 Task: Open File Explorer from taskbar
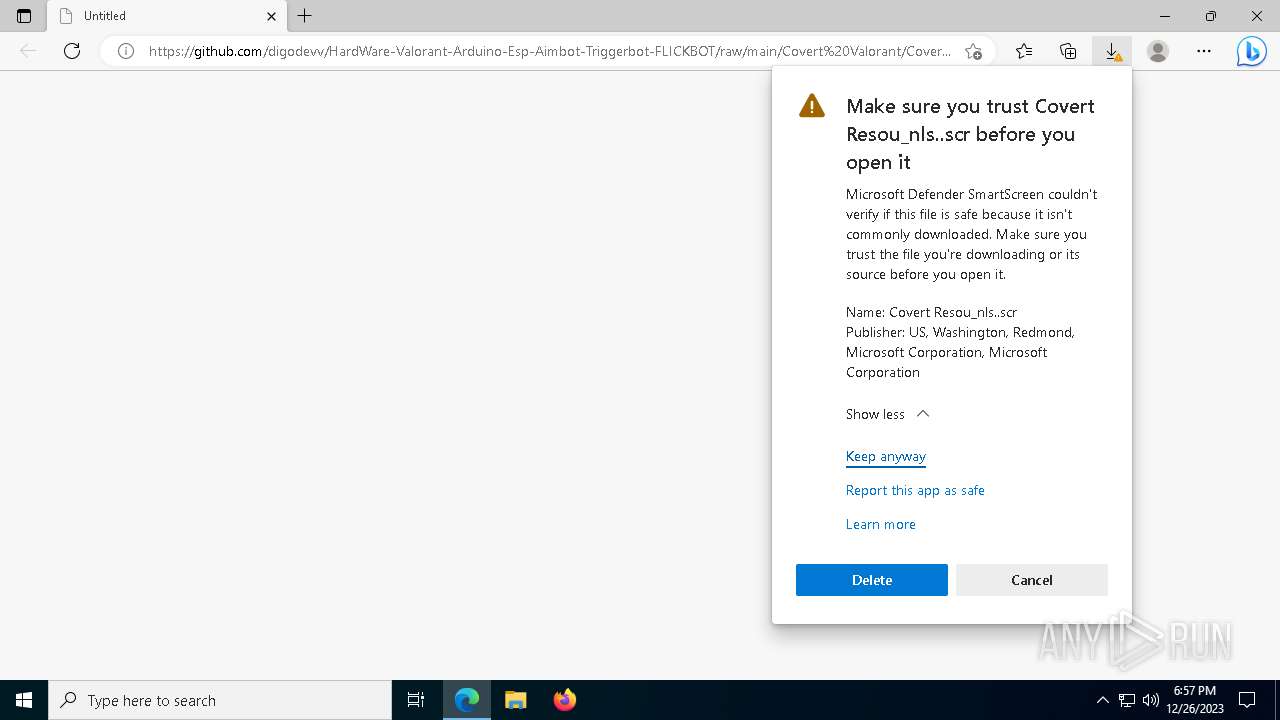(516, 700)
